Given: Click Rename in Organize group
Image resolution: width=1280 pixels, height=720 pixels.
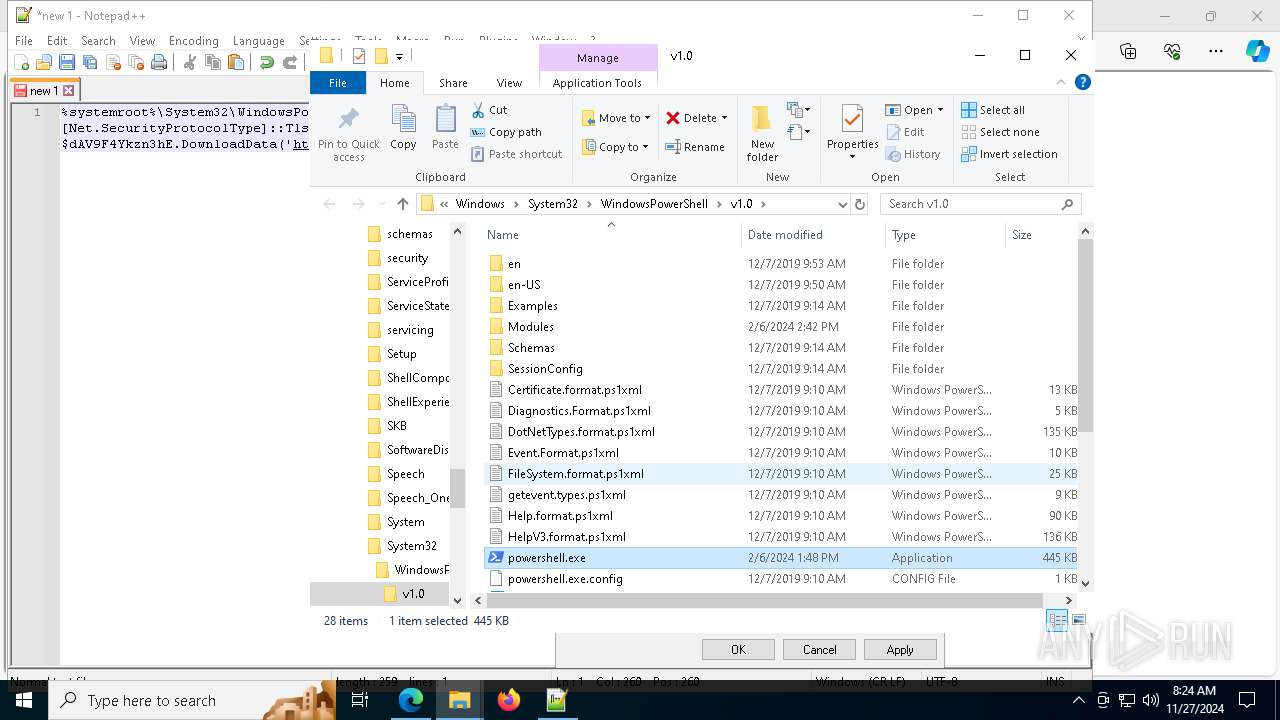Looking at the screenshot, I should tap(696, 147).
